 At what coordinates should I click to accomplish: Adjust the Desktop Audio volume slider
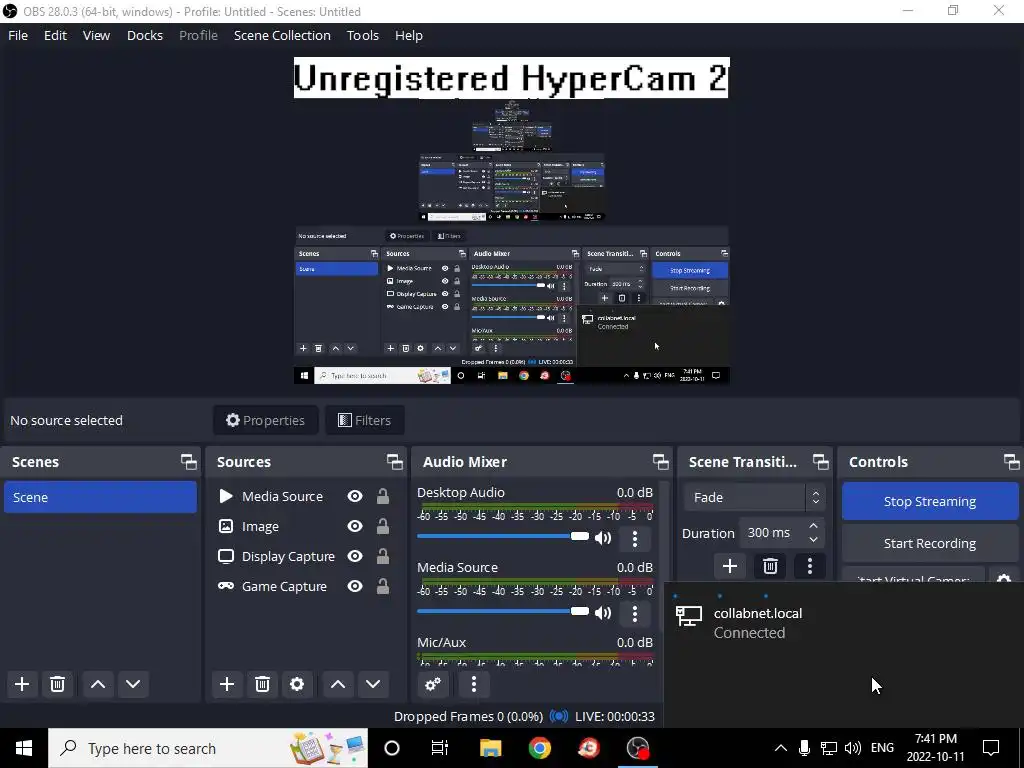pyautogui.click(x=503, y=536)
